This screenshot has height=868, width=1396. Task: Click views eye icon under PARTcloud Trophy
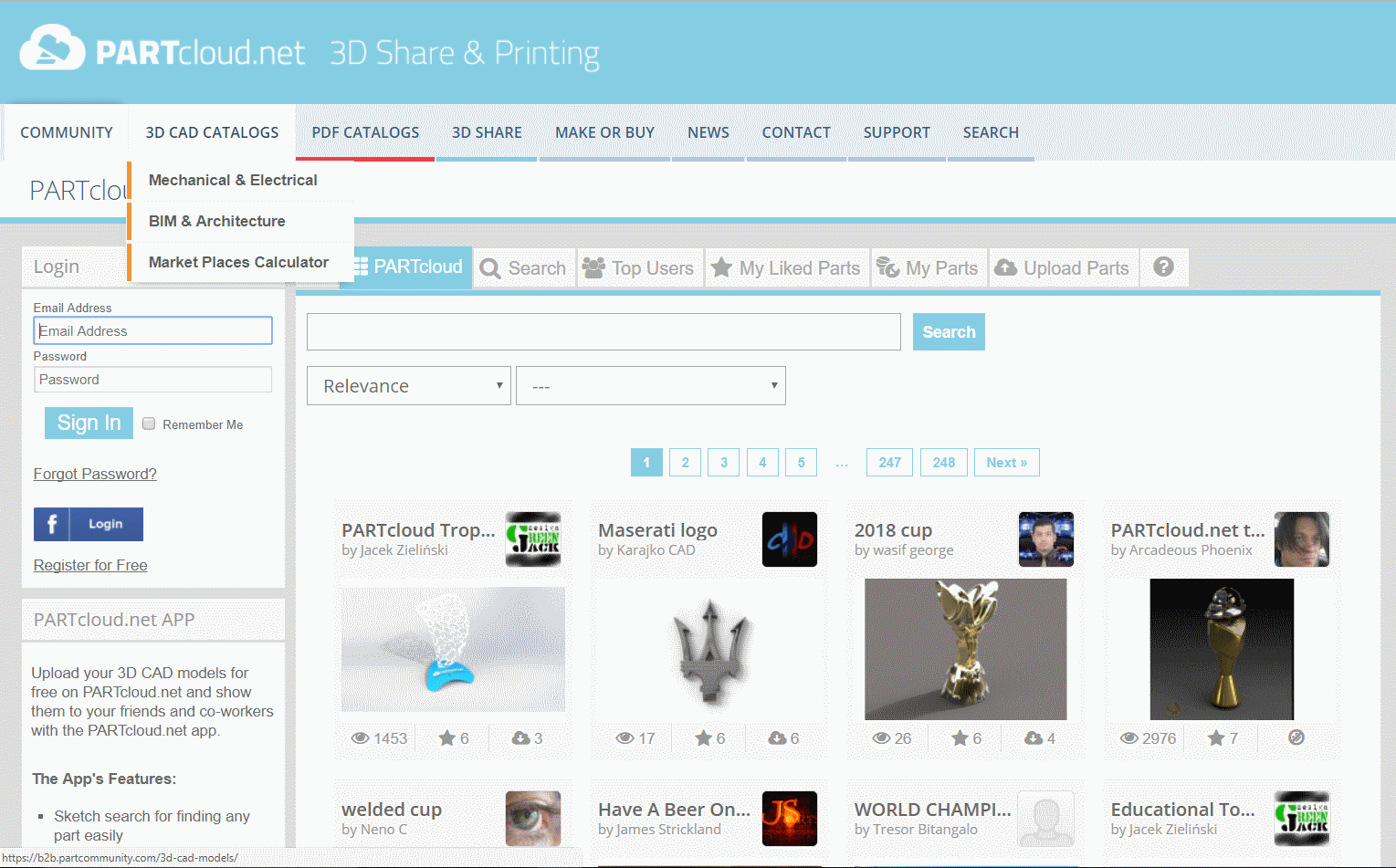(x=361, y=738)
